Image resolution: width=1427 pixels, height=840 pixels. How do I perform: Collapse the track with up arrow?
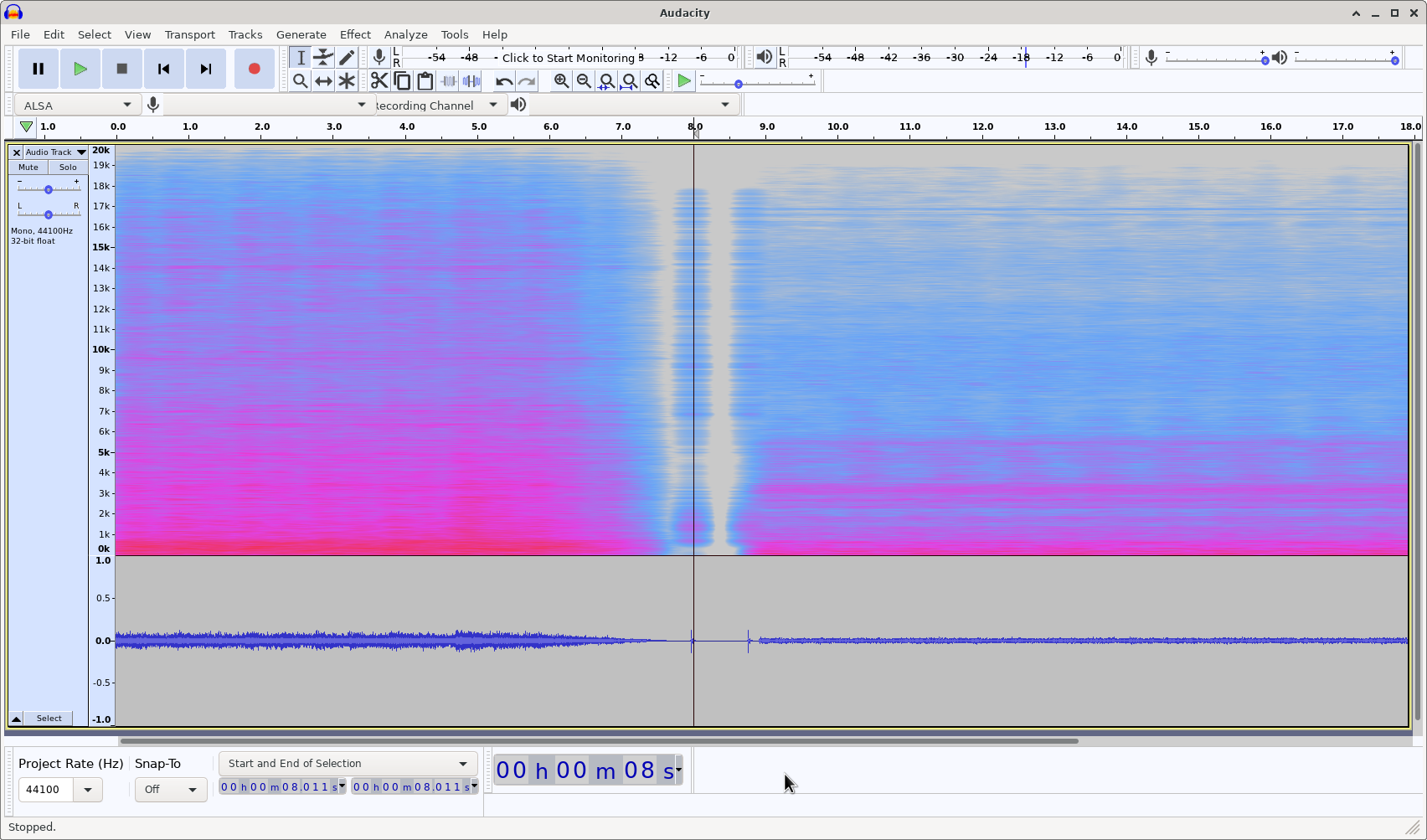(16, 719)
